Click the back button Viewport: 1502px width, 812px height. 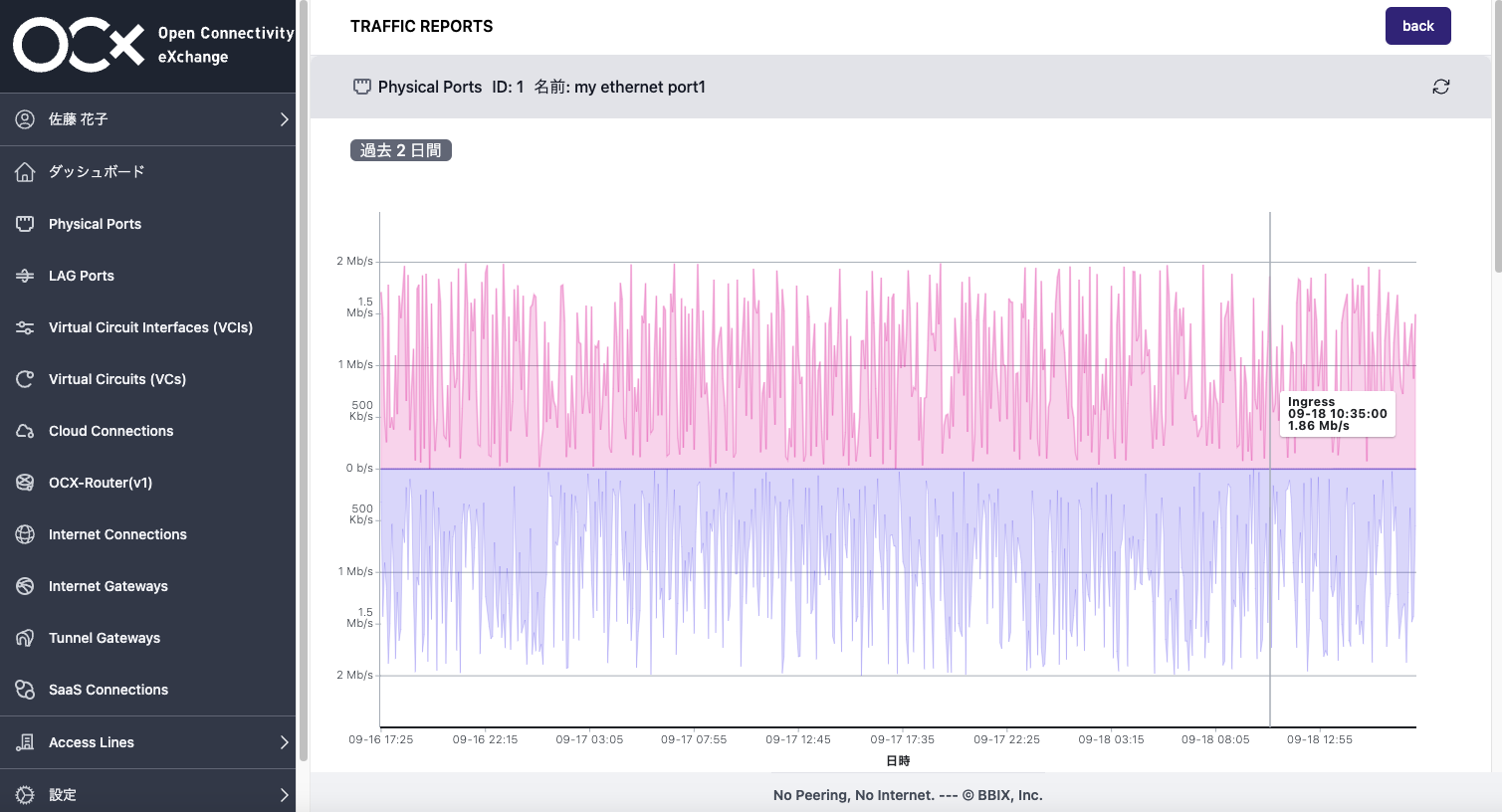coord(1417,26)
